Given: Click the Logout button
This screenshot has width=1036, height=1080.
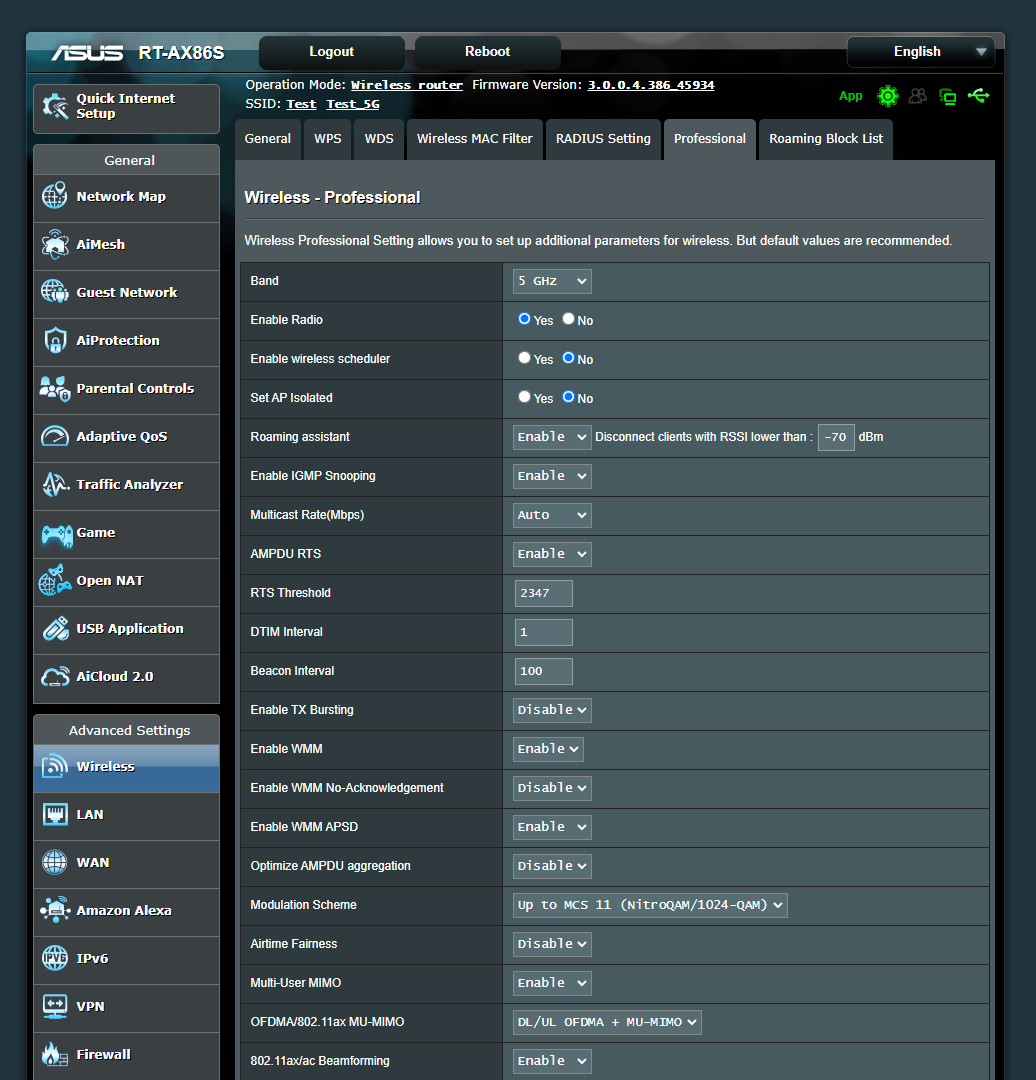Looking at the screenshot, I should point(331,51).
